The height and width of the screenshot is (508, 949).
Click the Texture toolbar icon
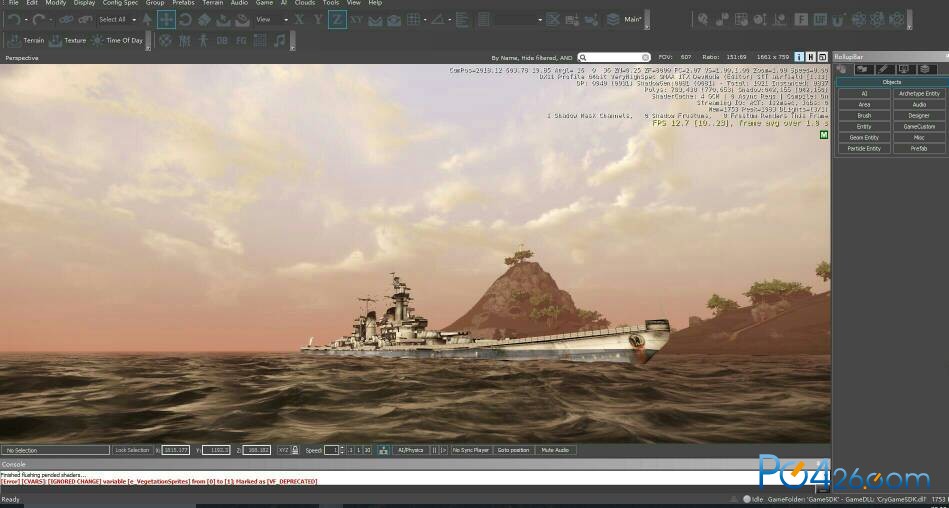(x=56, y=41)
